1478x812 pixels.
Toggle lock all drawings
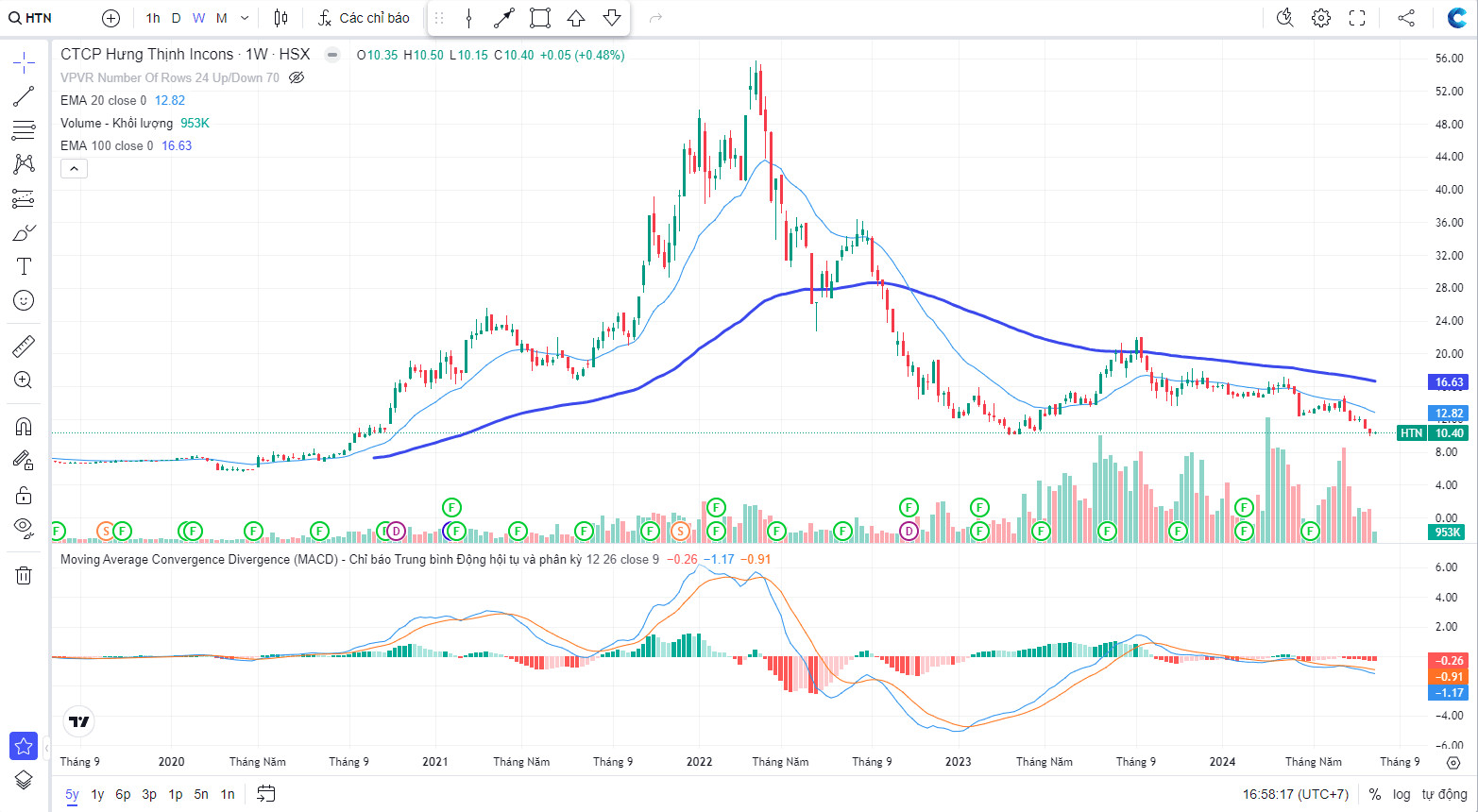point(24,495)
